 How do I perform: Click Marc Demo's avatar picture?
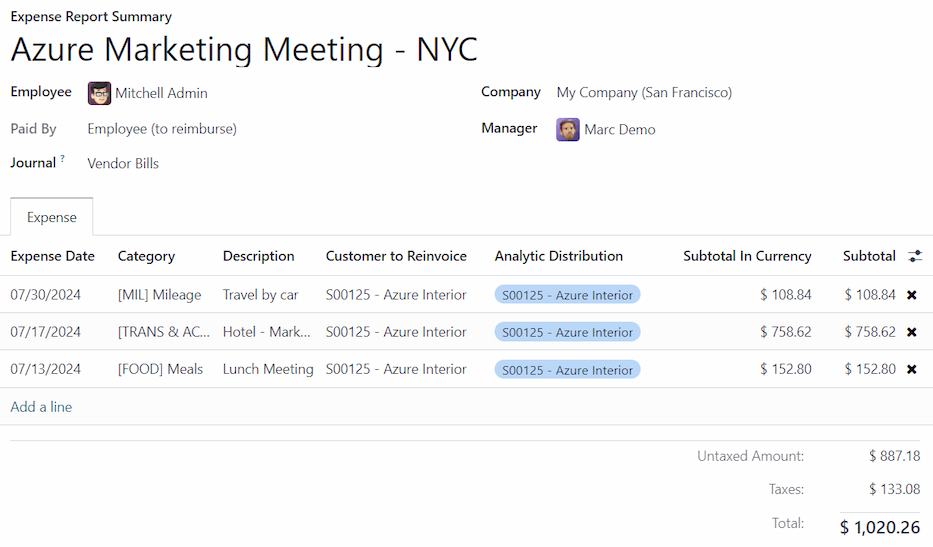coord(568,129)
